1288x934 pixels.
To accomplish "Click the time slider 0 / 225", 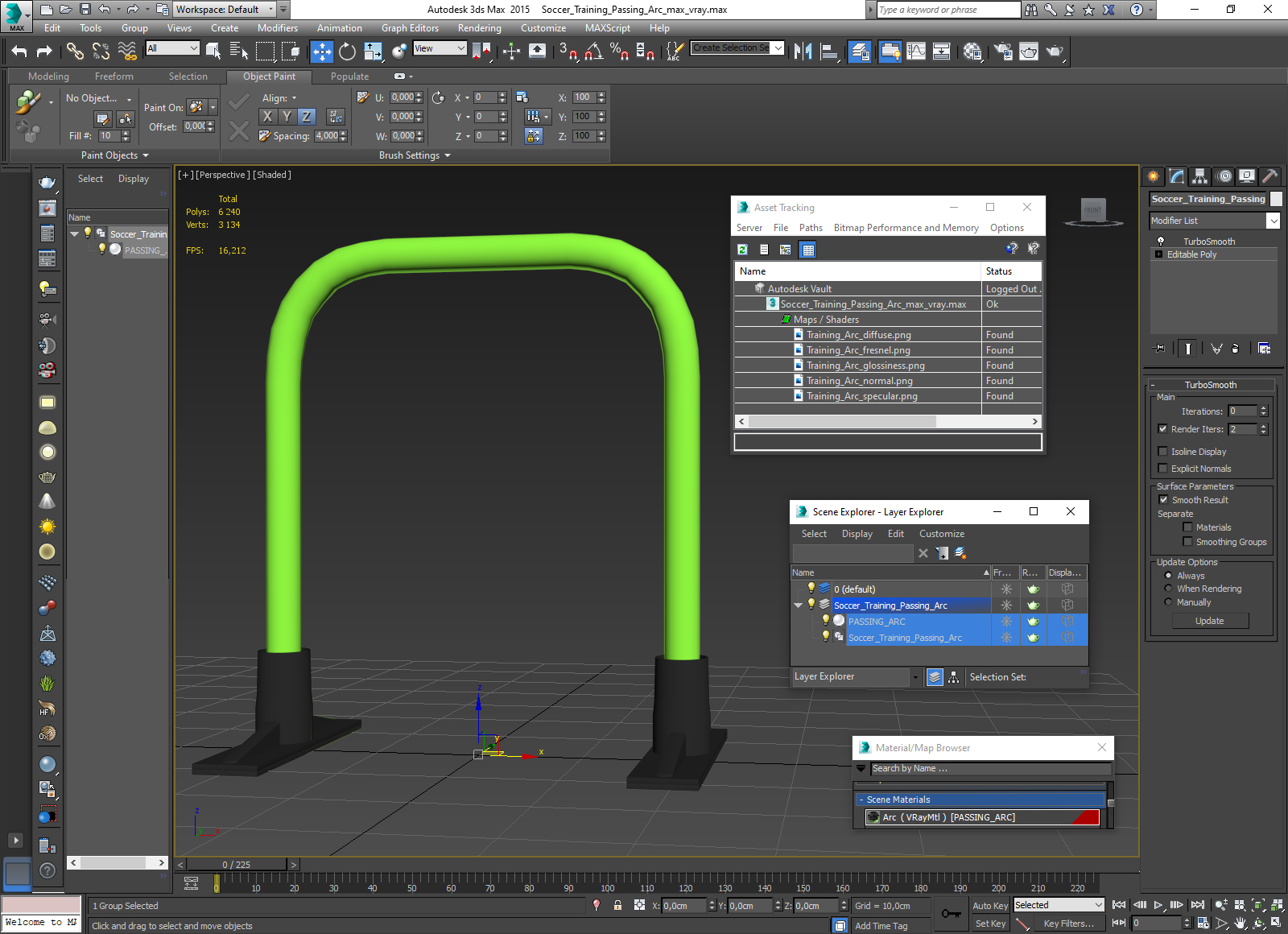I will 237,865.
